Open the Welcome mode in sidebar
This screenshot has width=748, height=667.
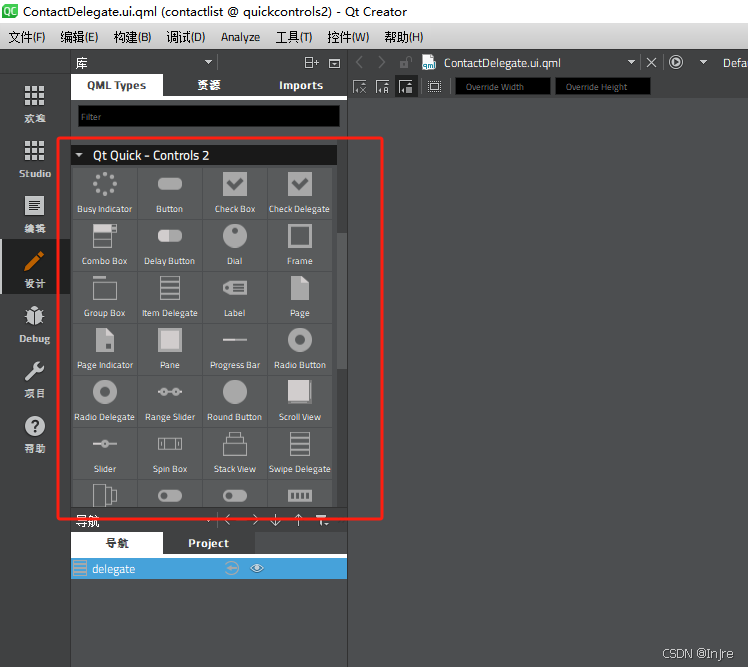click(x=35, y=104)
